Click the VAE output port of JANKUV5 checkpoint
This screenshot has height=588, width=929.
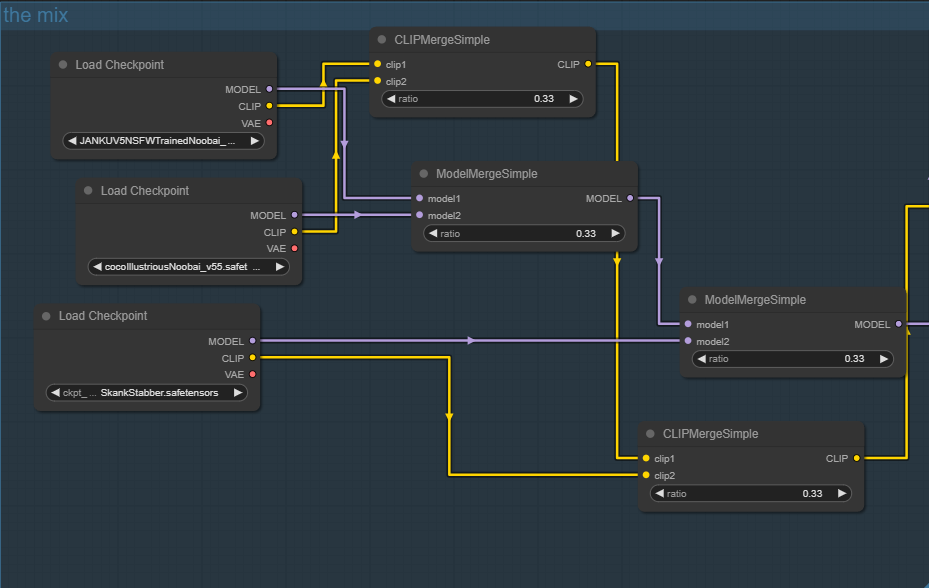(x=269, y=123)
